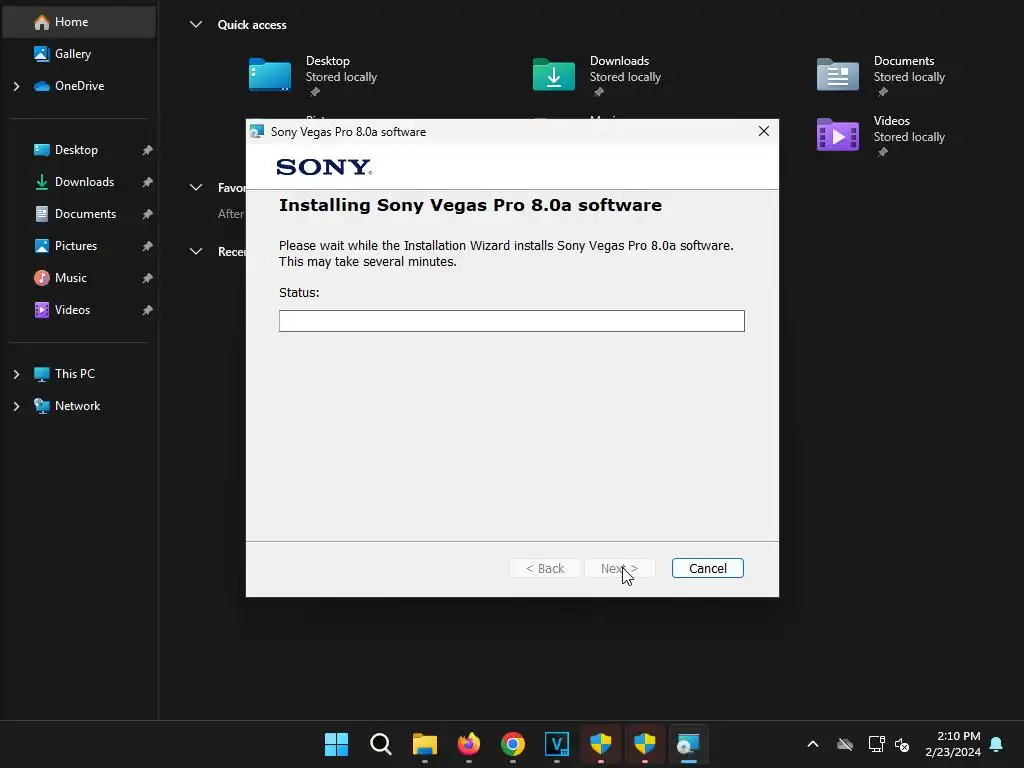Open the second shield icon on taskbar
This screenshot has width=1024, height=768.
645,744
